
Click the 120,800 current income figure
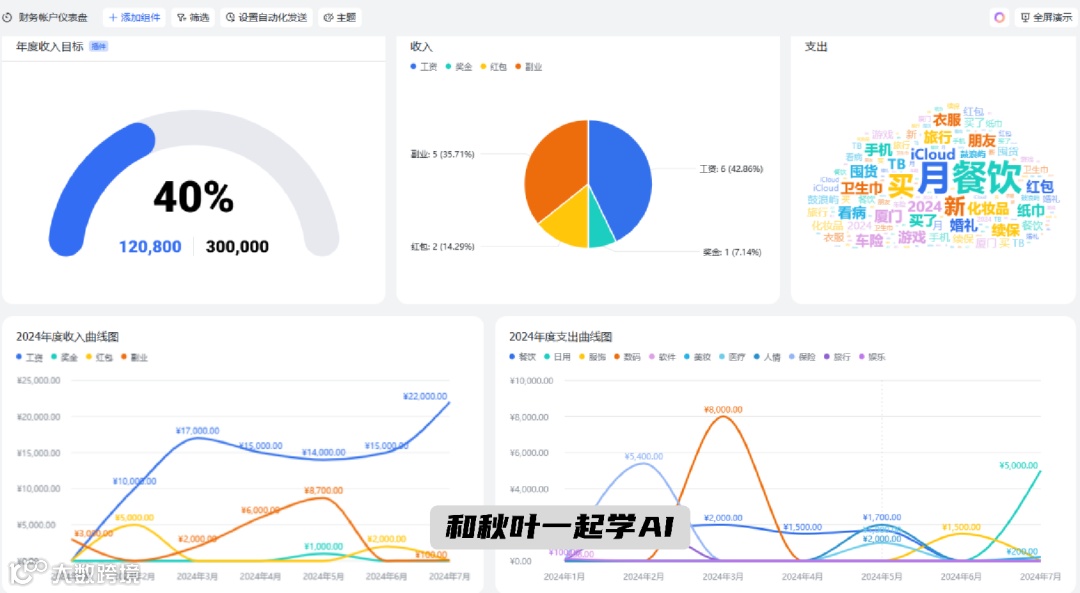tap(150, 247)
